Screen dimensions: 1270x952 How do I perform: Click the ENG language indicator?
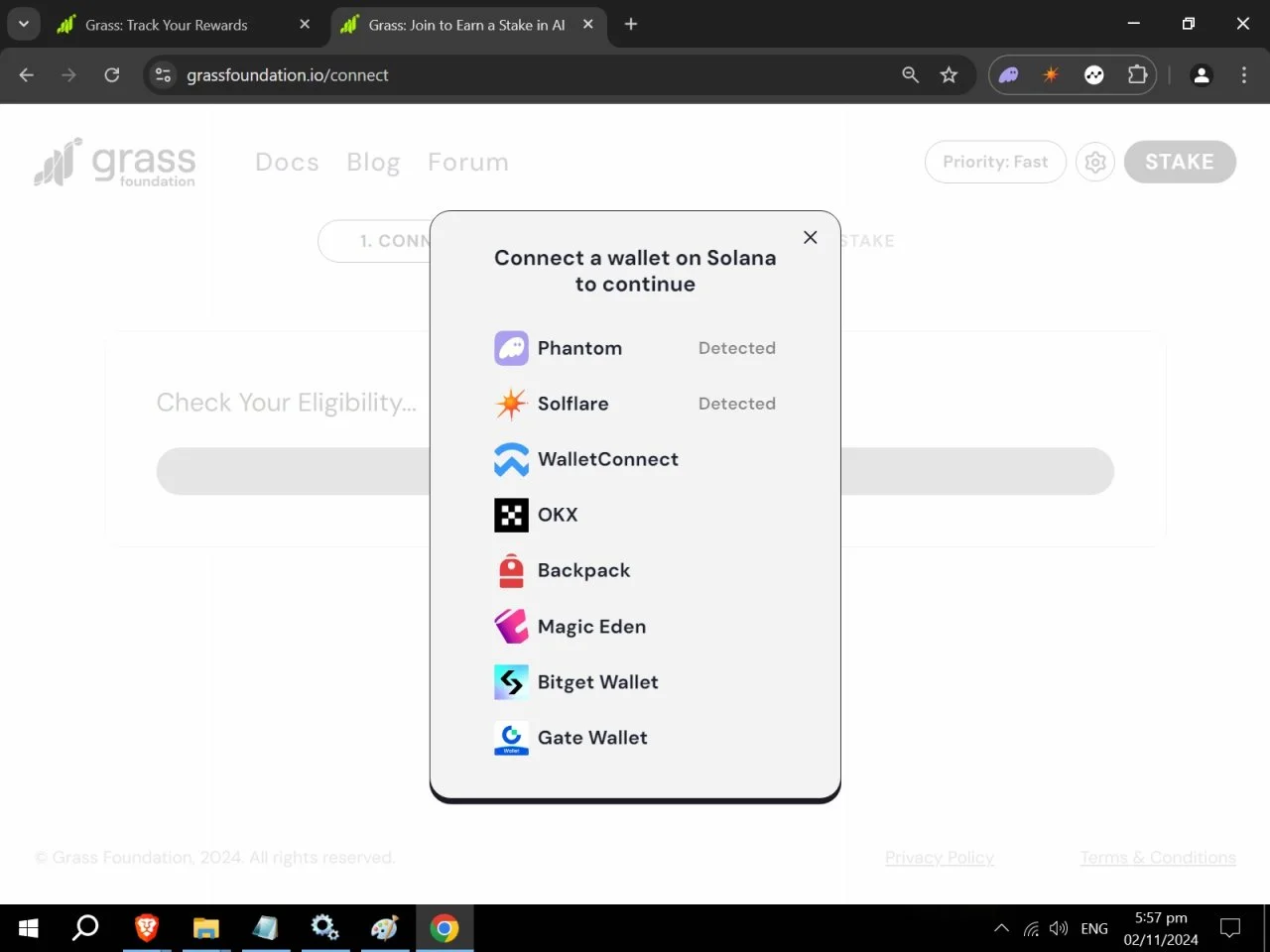tap(1094, 928)
